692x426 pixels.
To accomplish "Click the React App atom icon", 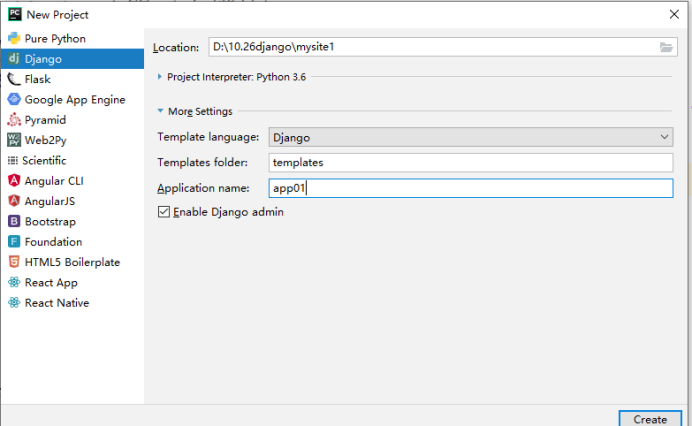I will click(x=14, y=282).
